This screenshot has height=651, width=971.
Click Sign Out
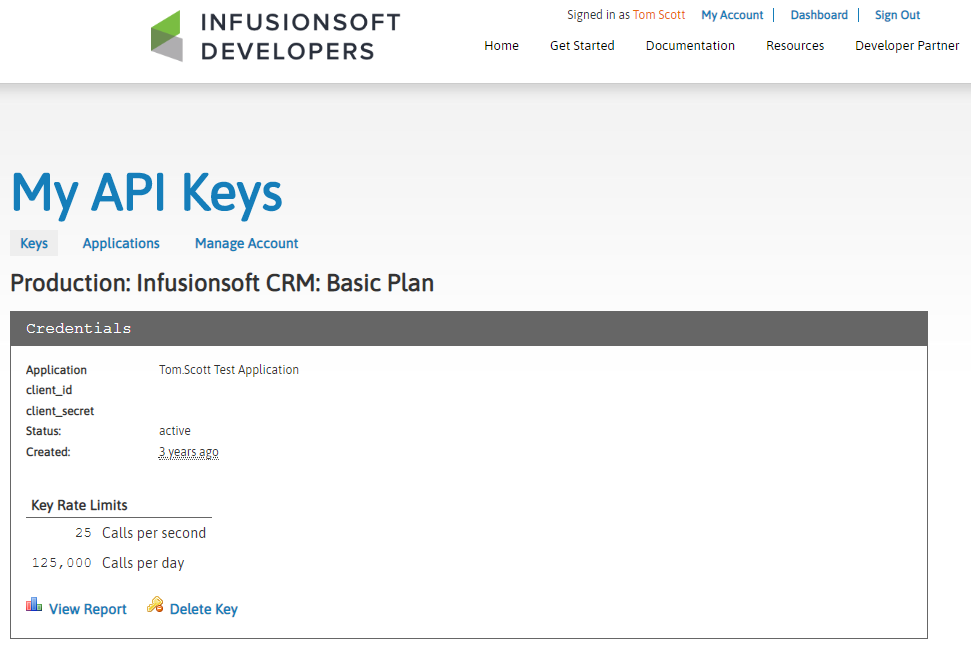(x=897, y=15)
